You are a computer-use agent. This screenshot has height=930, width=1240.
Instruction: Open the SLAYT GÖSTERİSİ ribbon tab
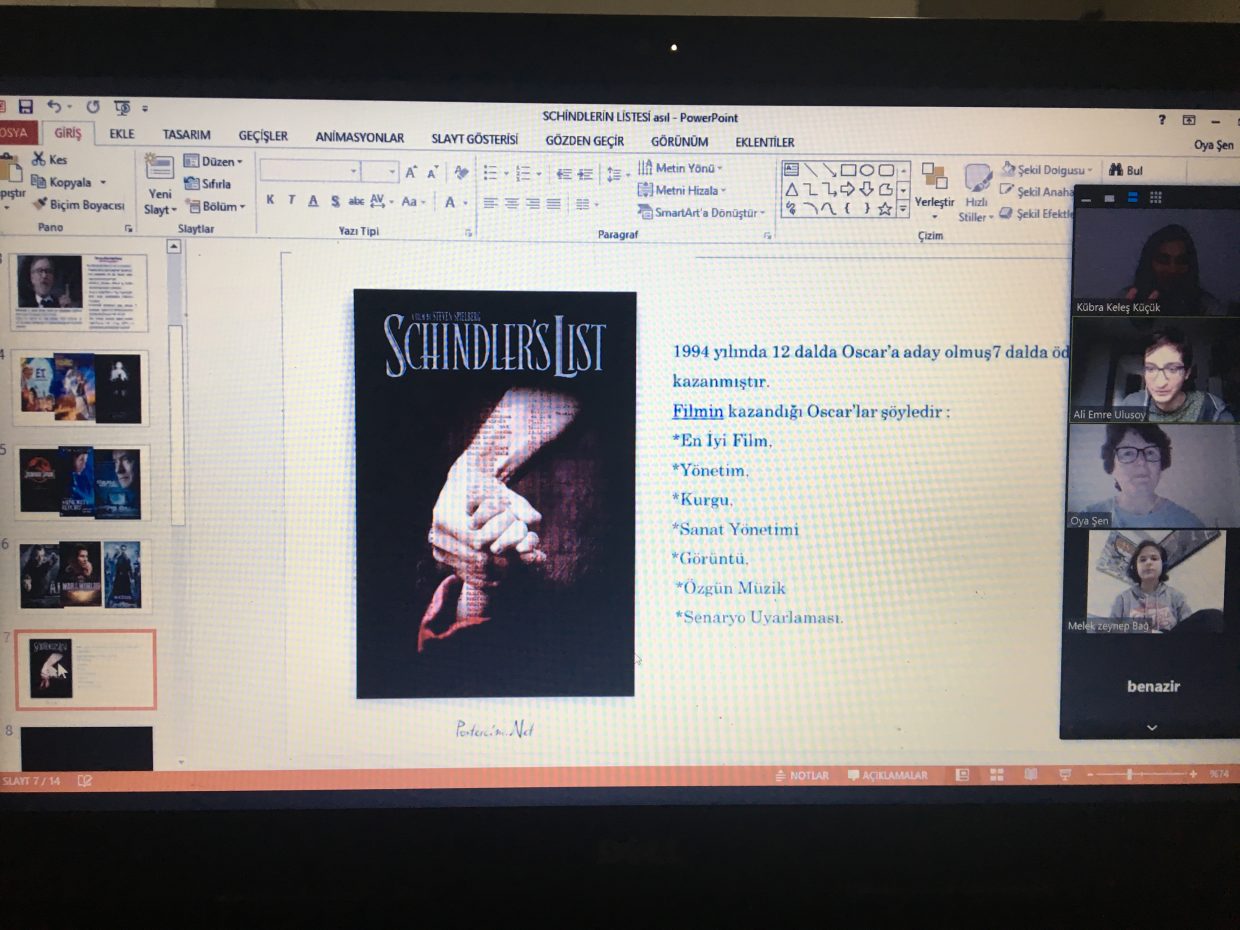pos(475,139)
